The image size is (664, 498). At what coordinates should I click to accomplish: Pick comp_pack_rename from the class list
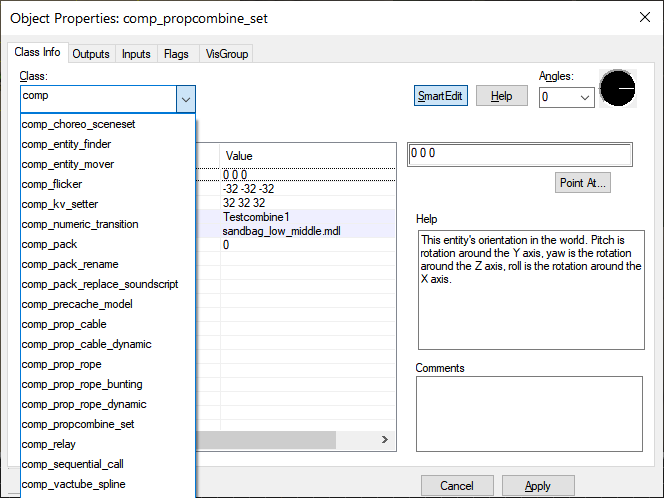[x=108, y=264]
